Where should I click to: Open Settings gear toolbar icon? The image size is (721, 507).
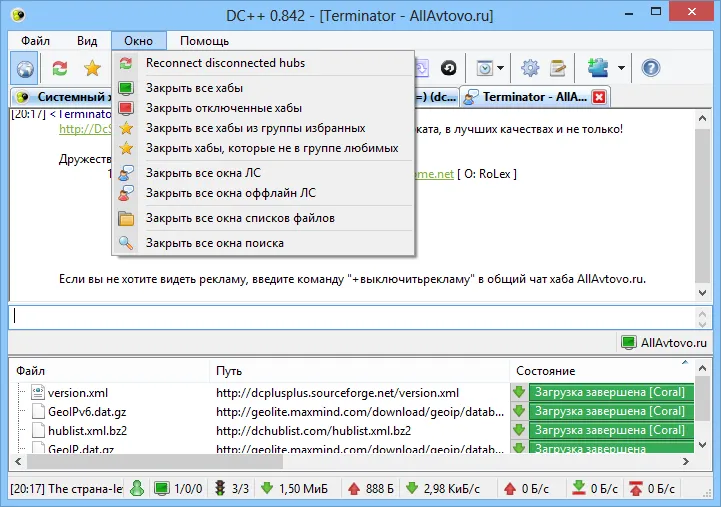530,68
